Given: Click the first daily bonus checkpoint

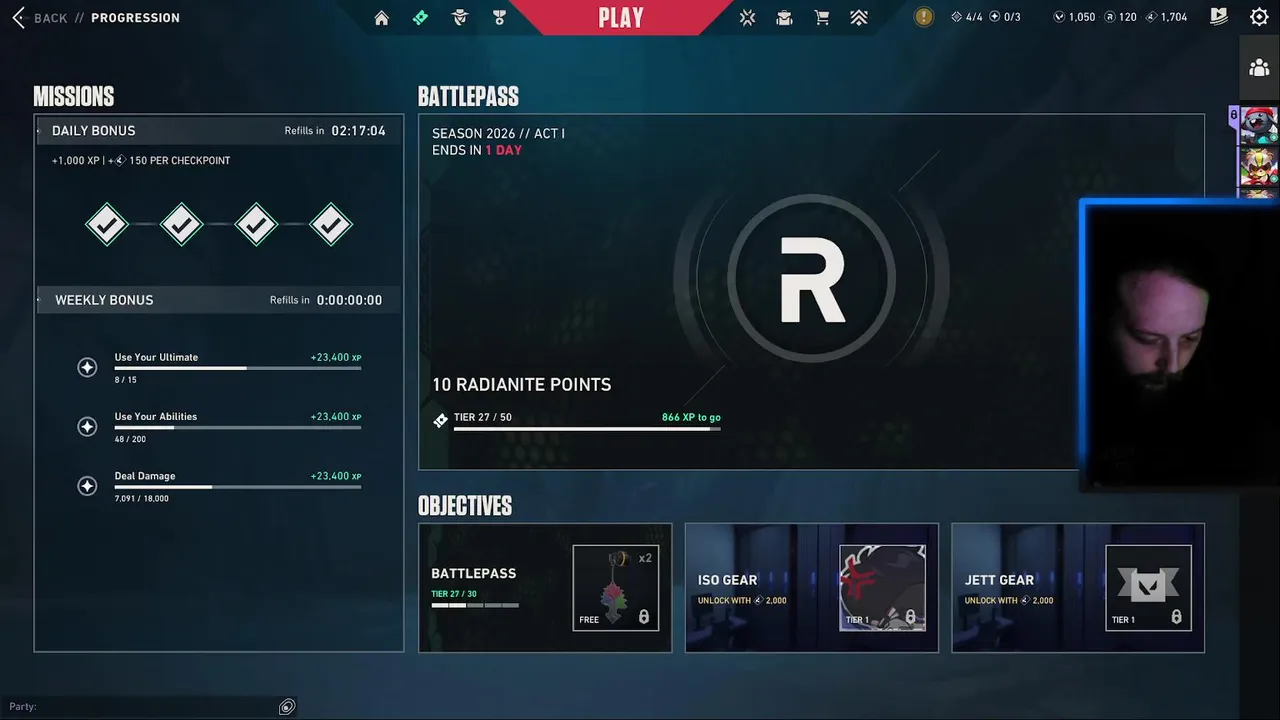Looking at the screenshot, I should click(107, 225).
